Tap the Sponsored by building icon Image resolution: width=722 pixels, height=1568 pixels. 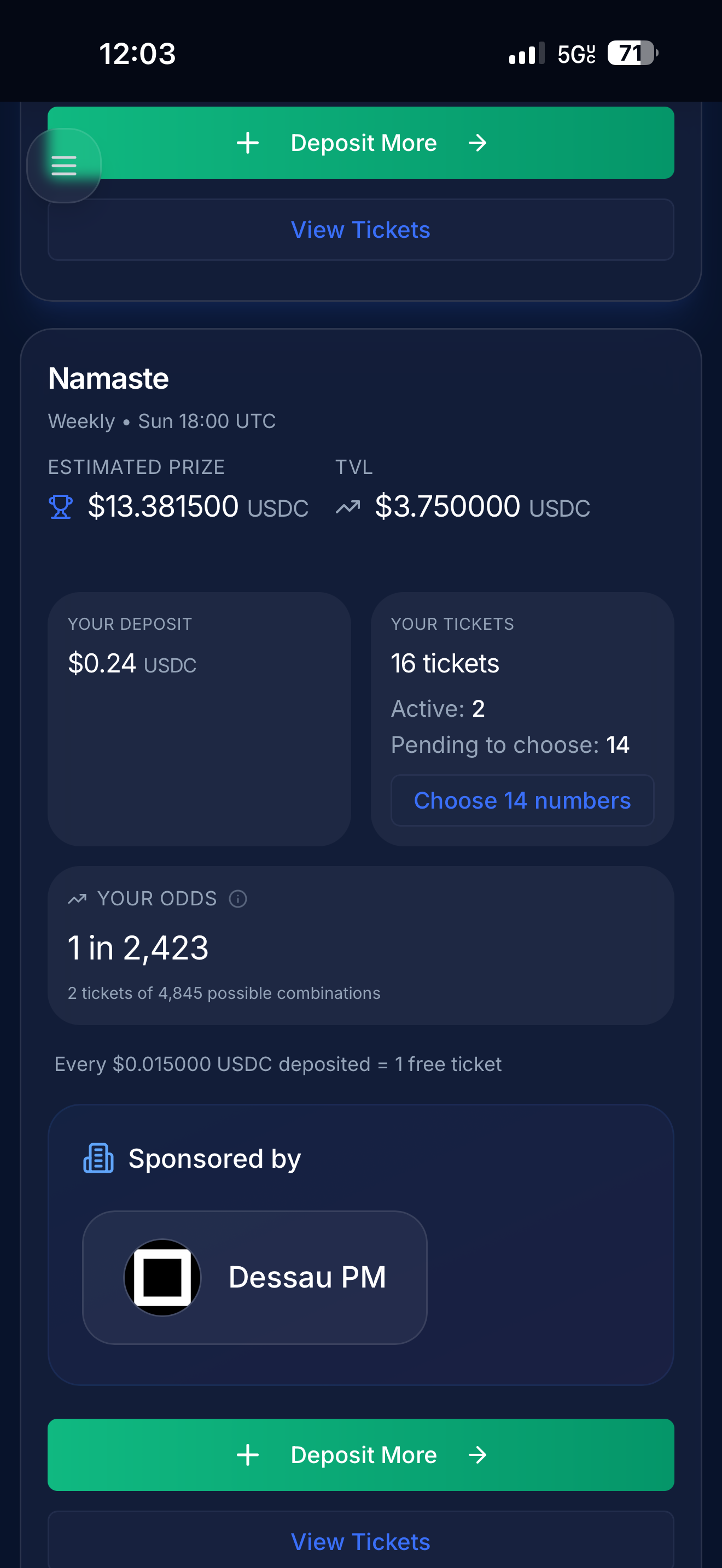(98, 1158)
